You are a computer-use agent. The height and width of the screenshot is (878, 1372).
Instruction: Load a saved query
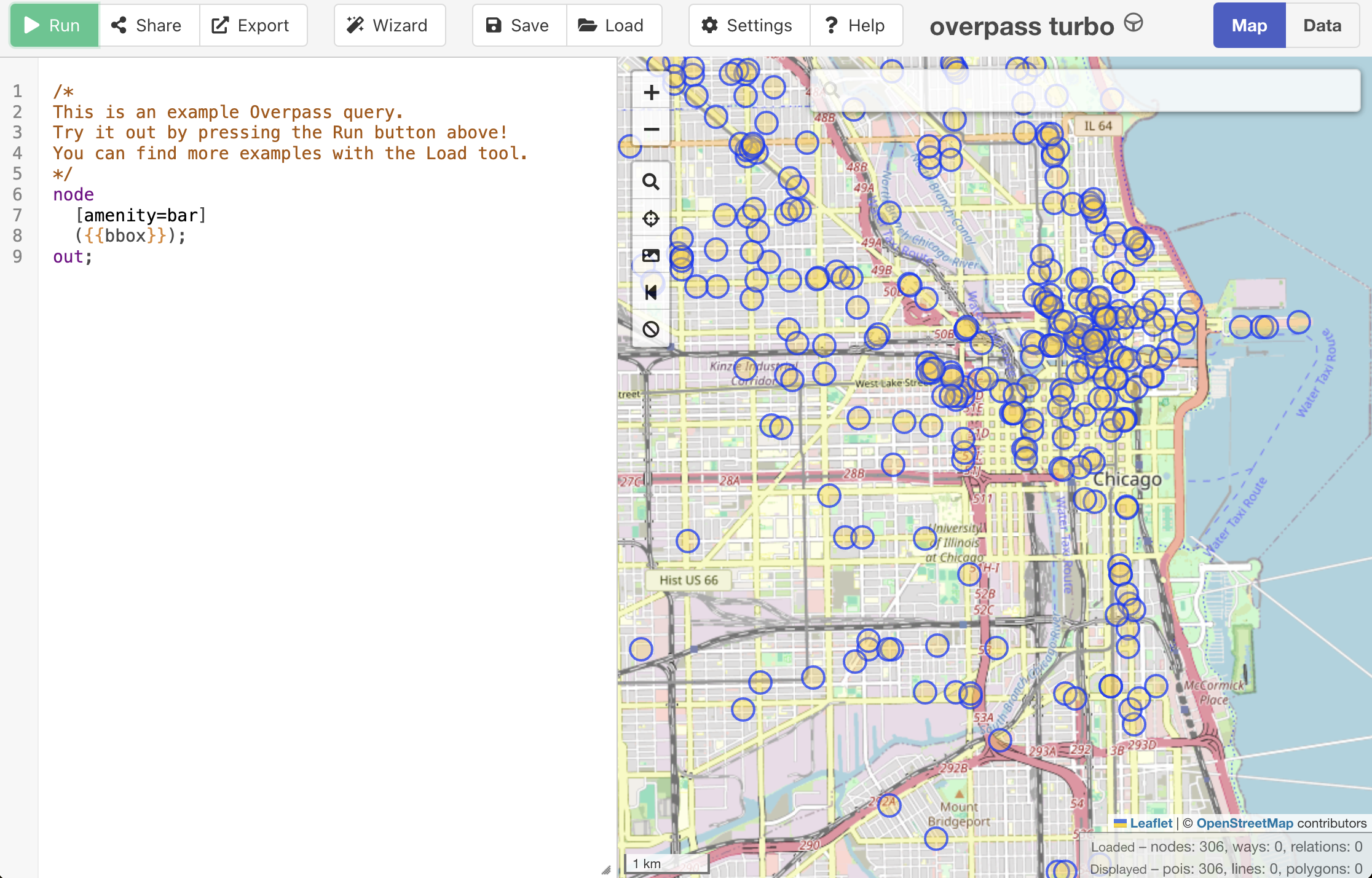tap(613, 25)
